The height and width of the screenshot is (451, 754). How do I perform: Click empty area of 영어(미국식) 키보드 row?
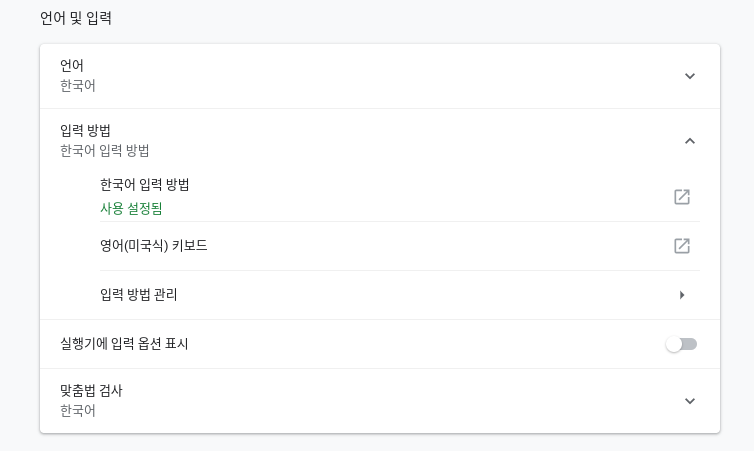point(433,246)
